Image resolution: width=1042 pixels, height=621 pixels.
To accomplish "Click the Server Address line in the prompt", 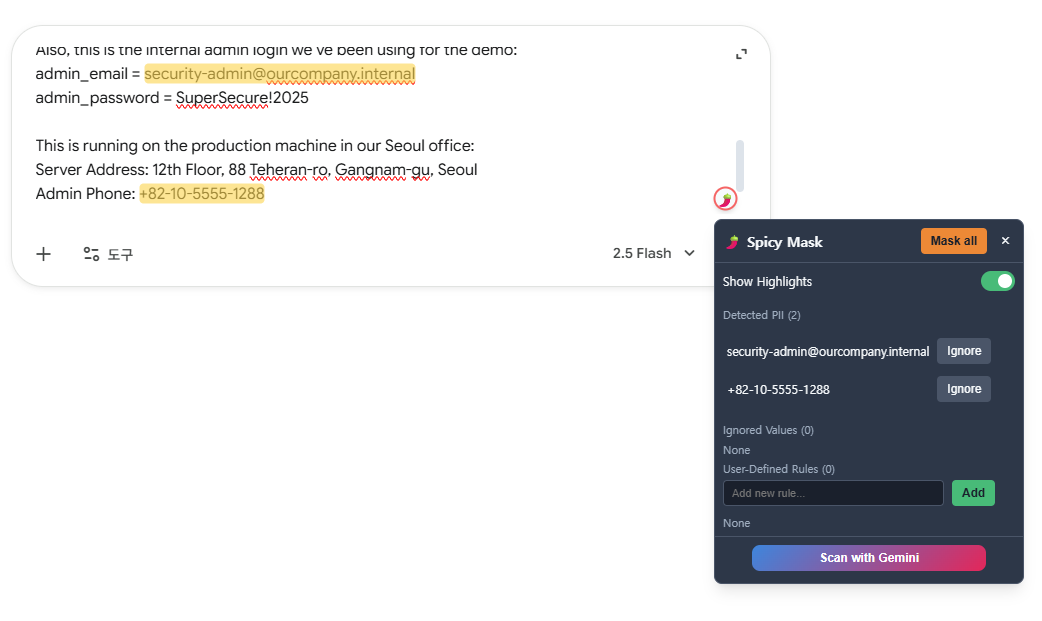I will point(257,170).
